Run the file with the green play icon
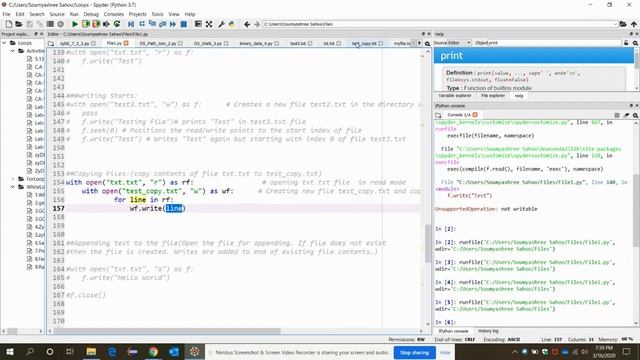Viewport: 640px width, 360px height. tap(75, 24)
